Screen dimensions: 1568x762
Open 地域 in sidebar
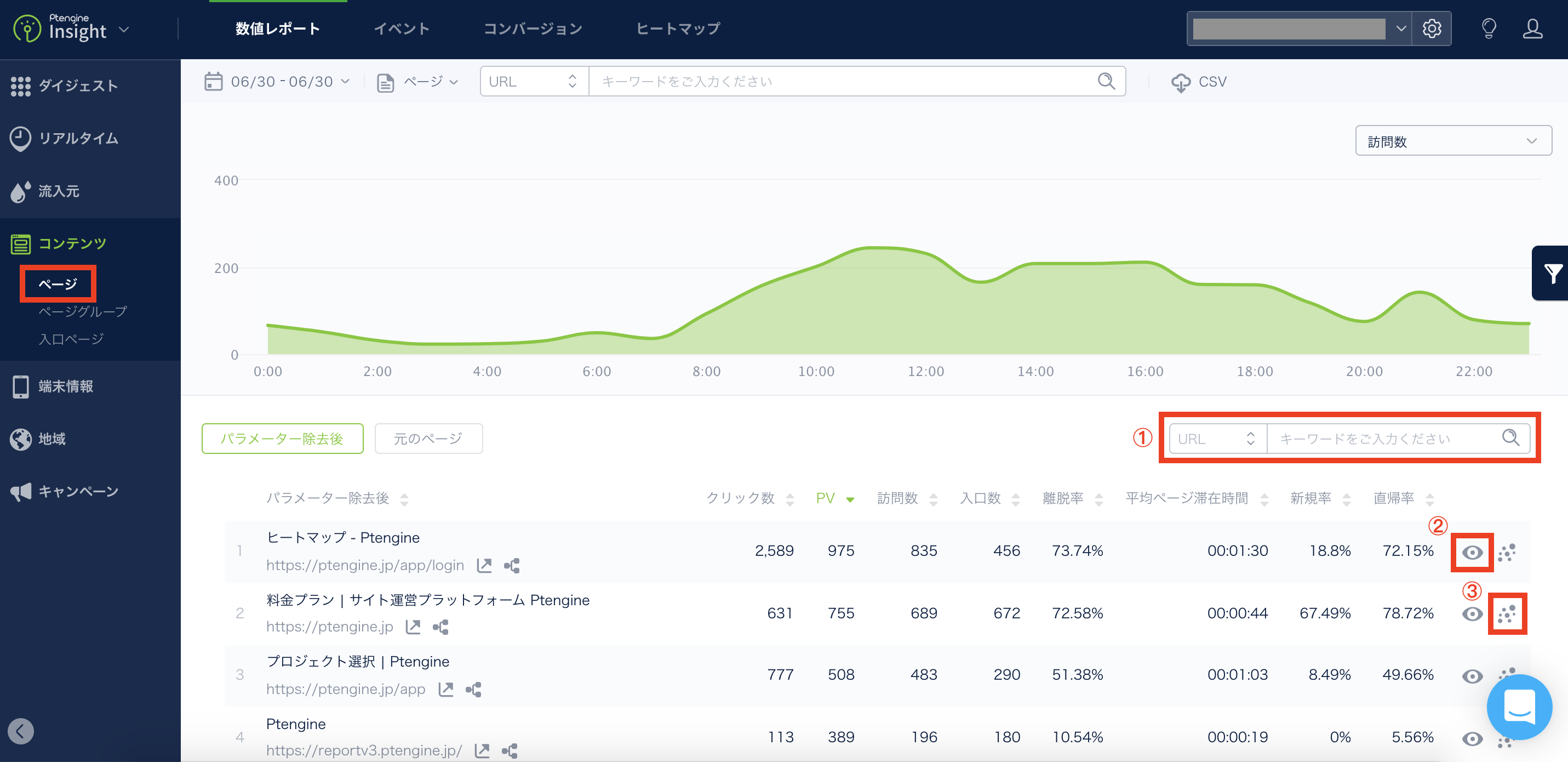point(38,439)
